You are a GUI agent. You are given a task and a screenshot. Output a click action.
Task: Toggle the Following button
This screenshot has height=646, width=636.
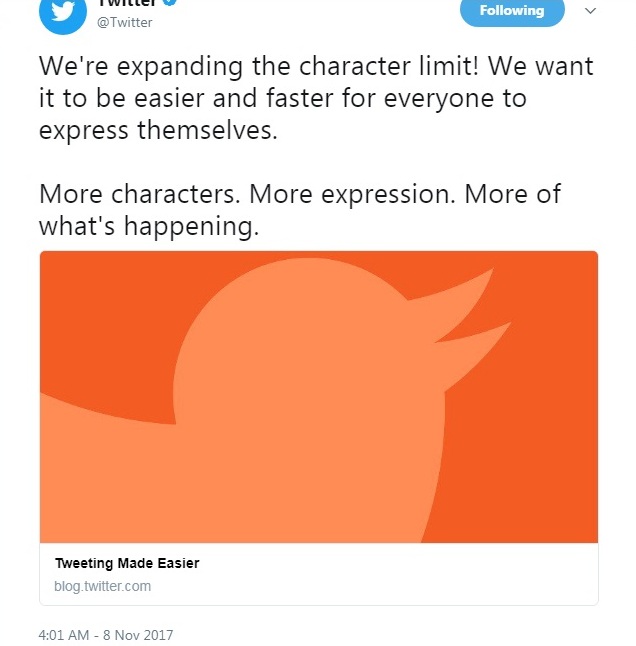tap(512, 11)
